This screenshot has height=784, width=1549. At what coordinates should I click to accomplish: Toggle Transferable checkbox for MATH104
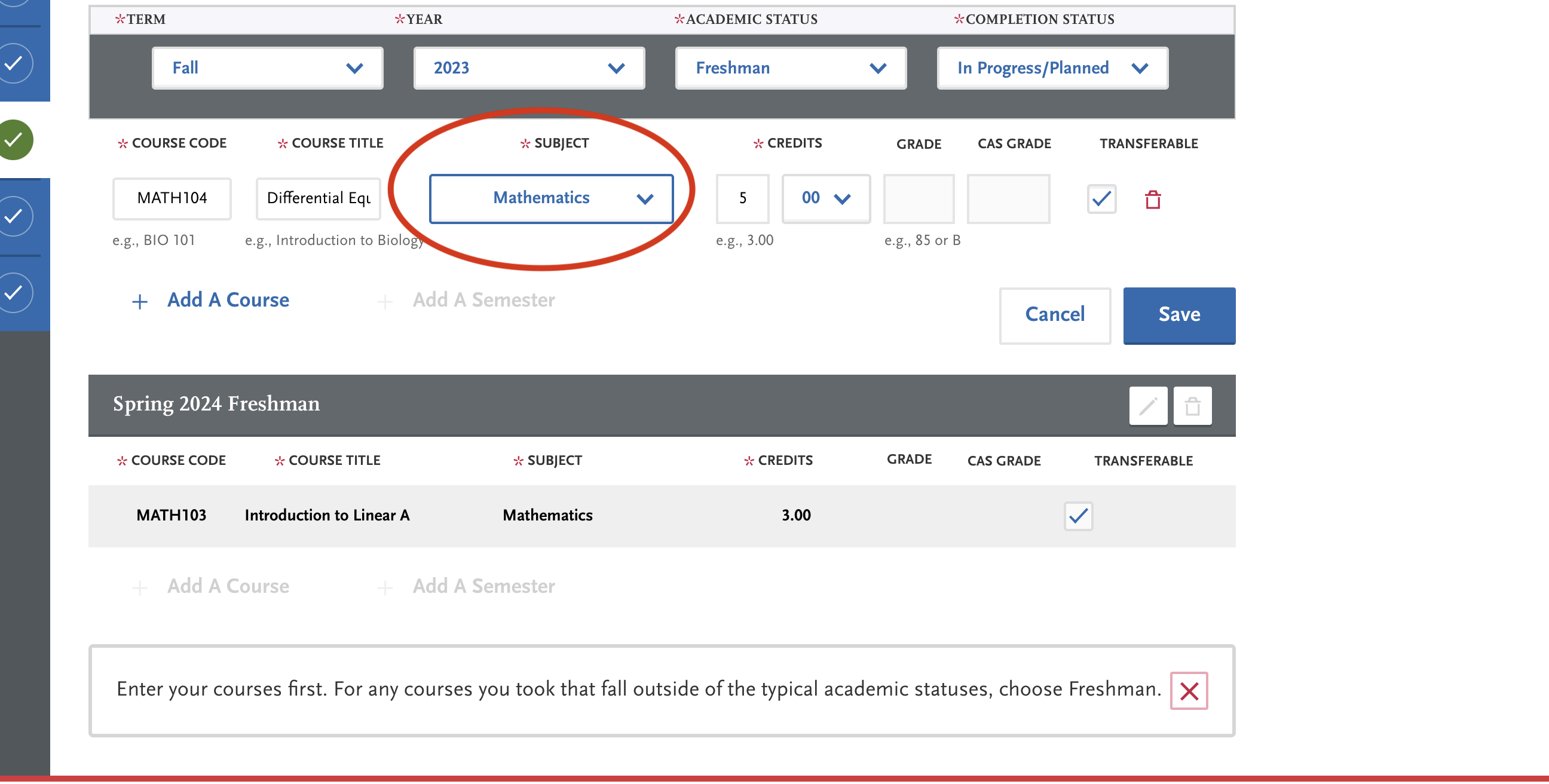click(1101, 199)
